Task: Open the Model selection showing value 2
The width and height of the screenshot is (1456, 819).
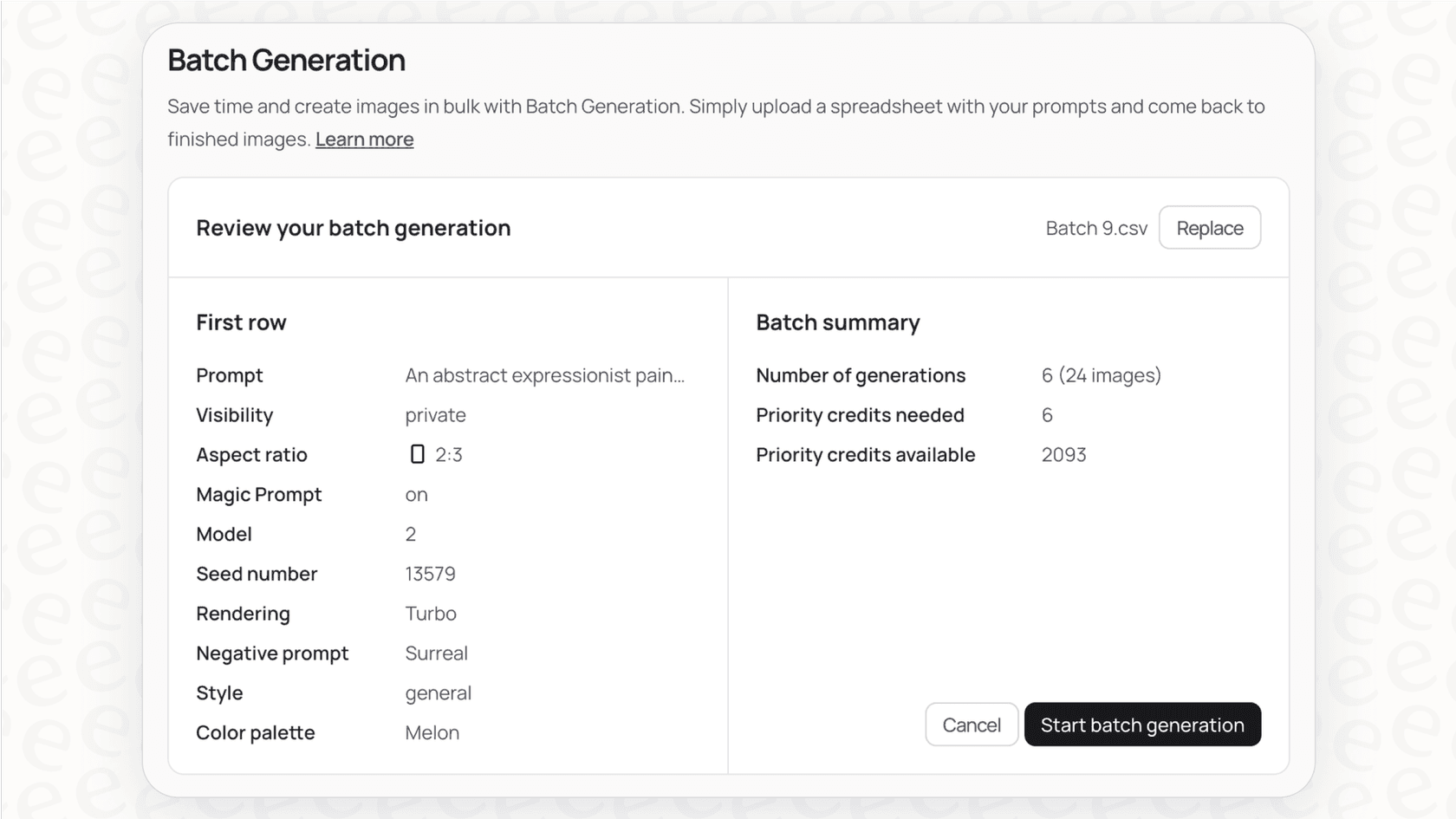Action: (411, 534)
